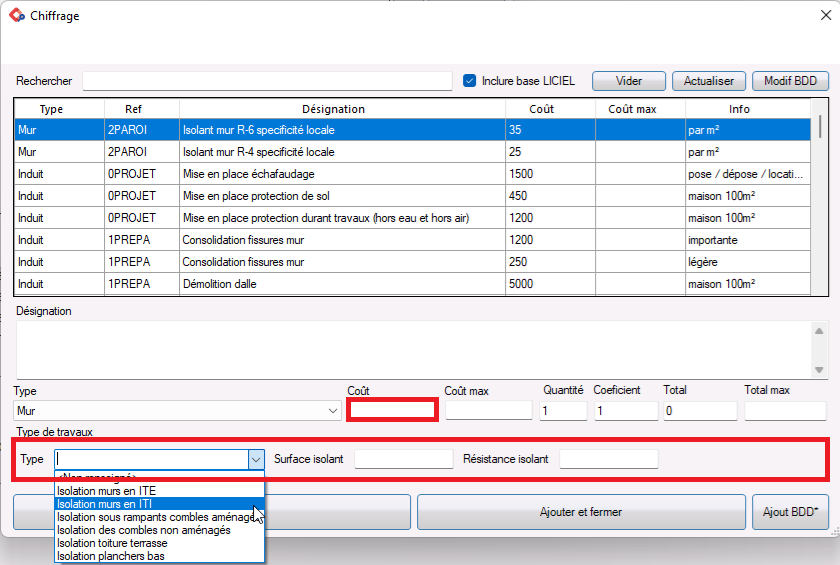840x565 pixels.
Task: Choose Isolation sous rampants combles aménagés
Action: tap(160, 517)
